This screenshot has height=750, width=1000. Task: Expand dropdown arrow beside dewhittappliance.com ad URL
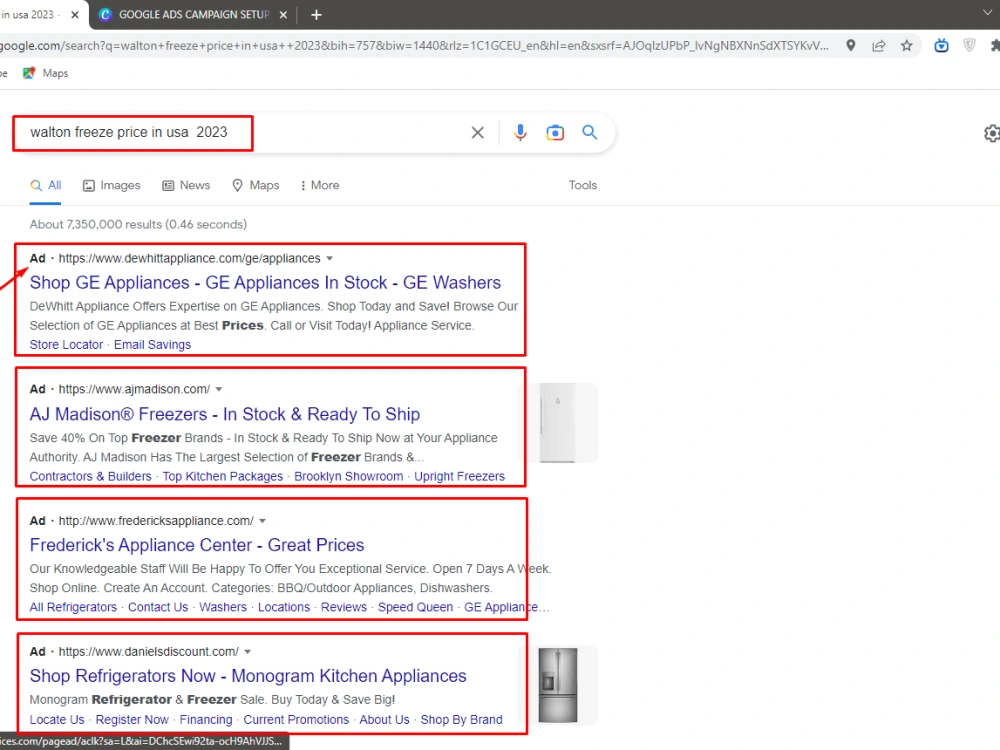tap(330, 259)
